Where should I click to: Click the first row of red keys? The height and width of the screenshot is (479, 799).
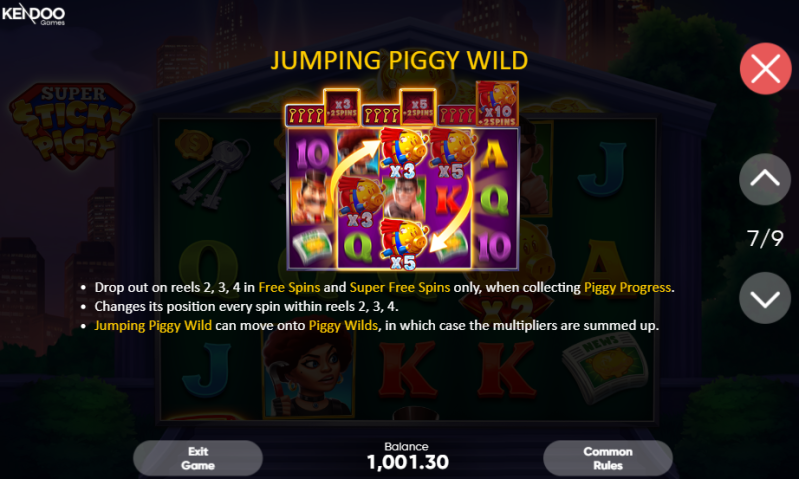(305, 116)
